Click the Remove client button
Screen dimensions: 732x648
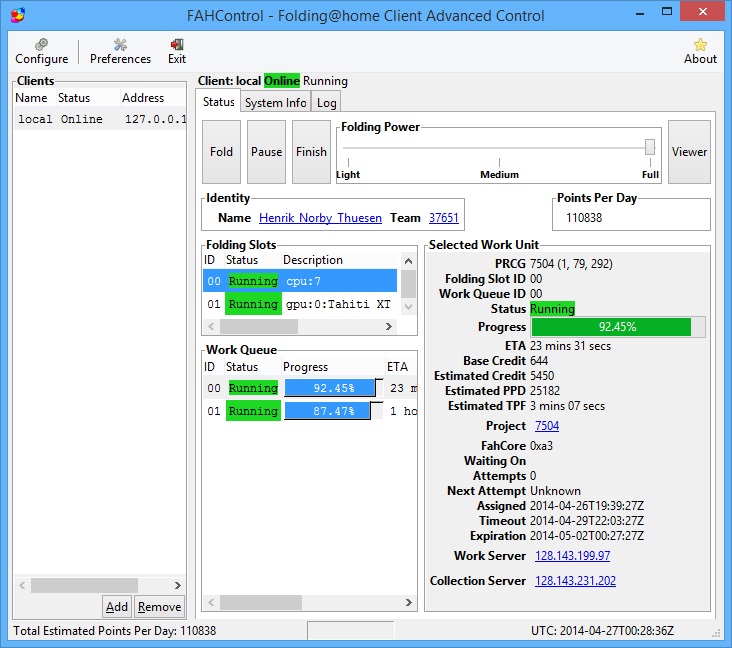(159, 606)
